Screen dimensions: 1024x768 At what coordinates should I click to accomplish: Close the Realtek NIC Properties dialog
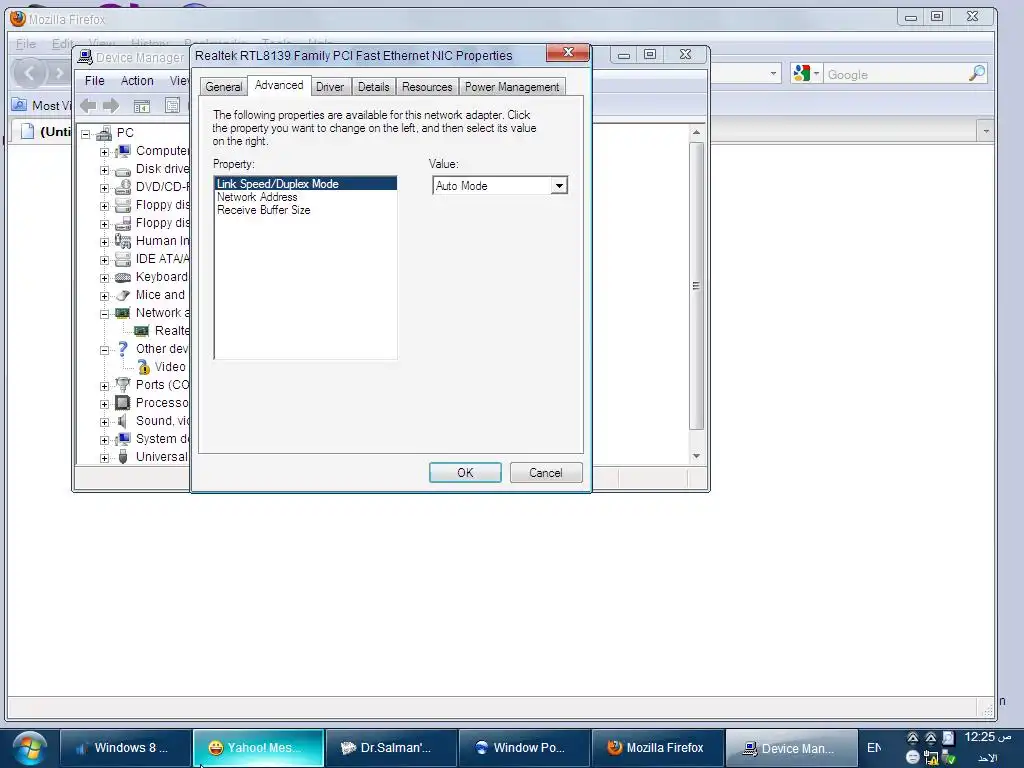point(568,53)
